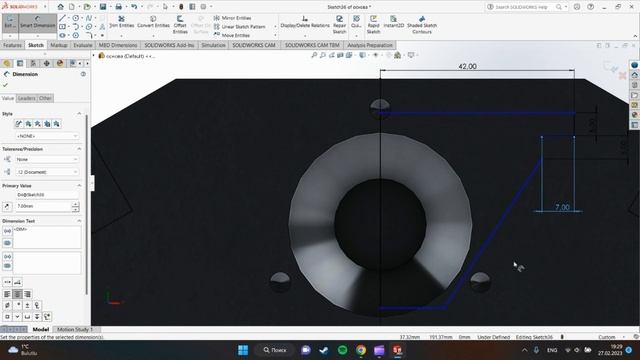The height and width of the screenshot is (360, 640).
Task: Right-justify the dimension text
Action: [x=27, y=294]
